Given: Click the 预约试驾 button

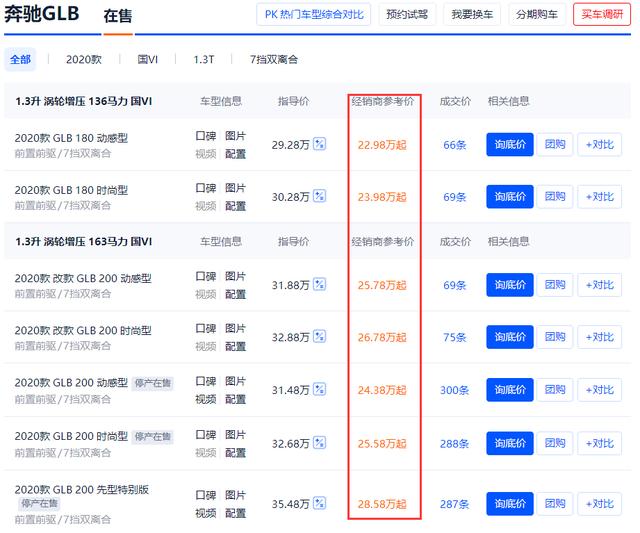Looking at the screenshot, I should point(407,14).
